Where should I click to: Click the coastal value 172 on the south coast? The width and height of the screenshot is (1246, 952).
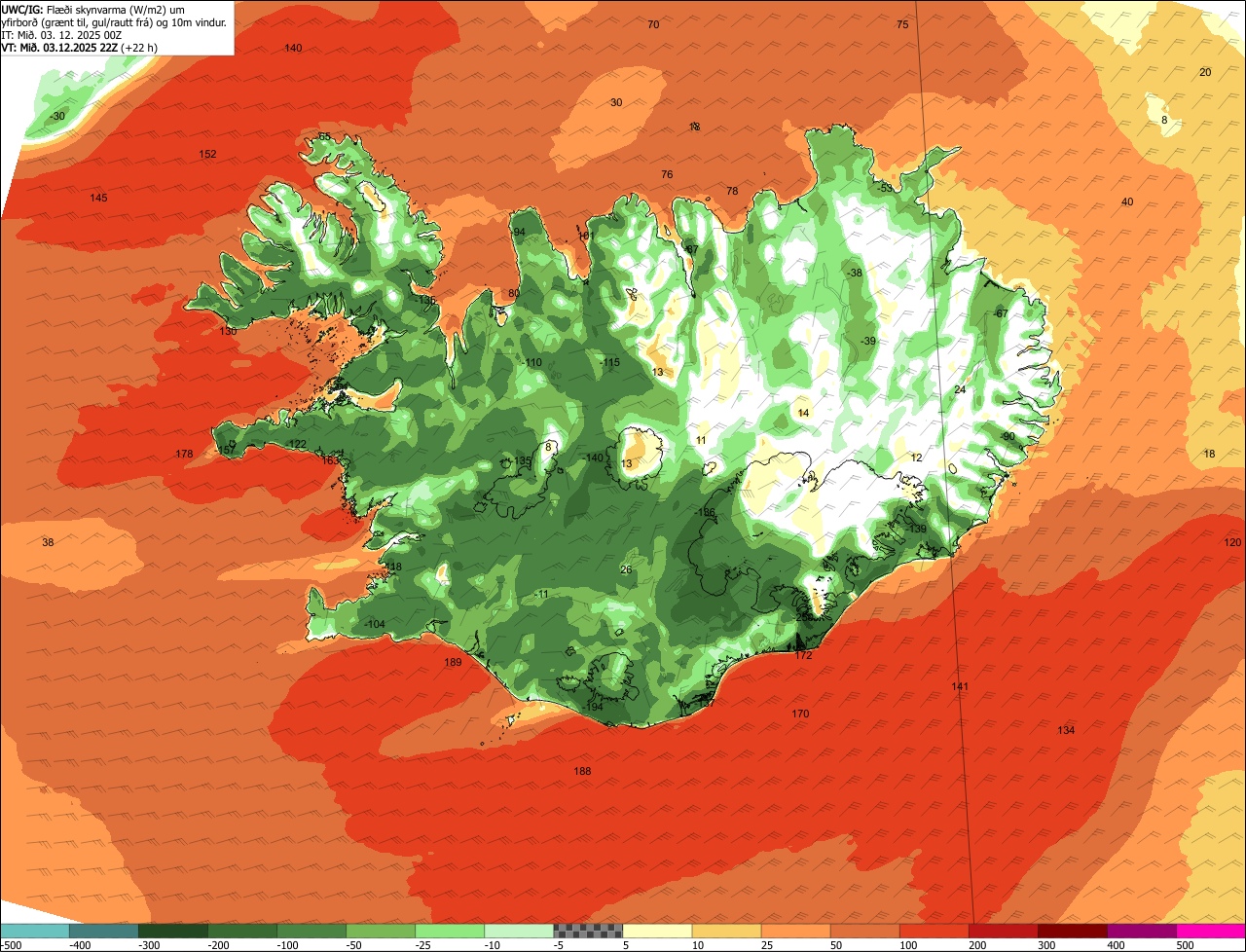coord(803,655)
